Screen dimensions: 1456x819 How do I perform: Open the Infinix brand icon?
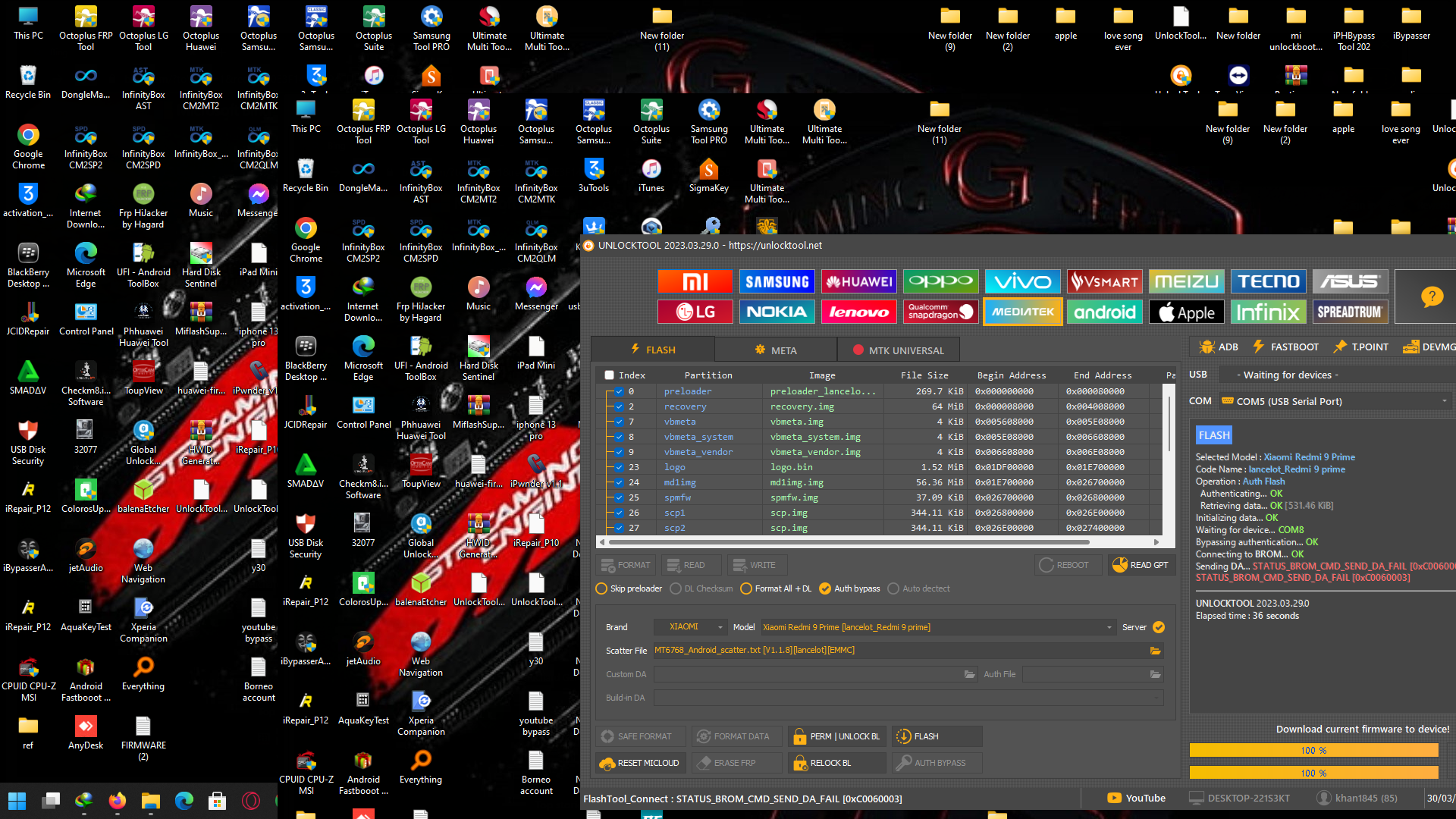point(1268,312)
